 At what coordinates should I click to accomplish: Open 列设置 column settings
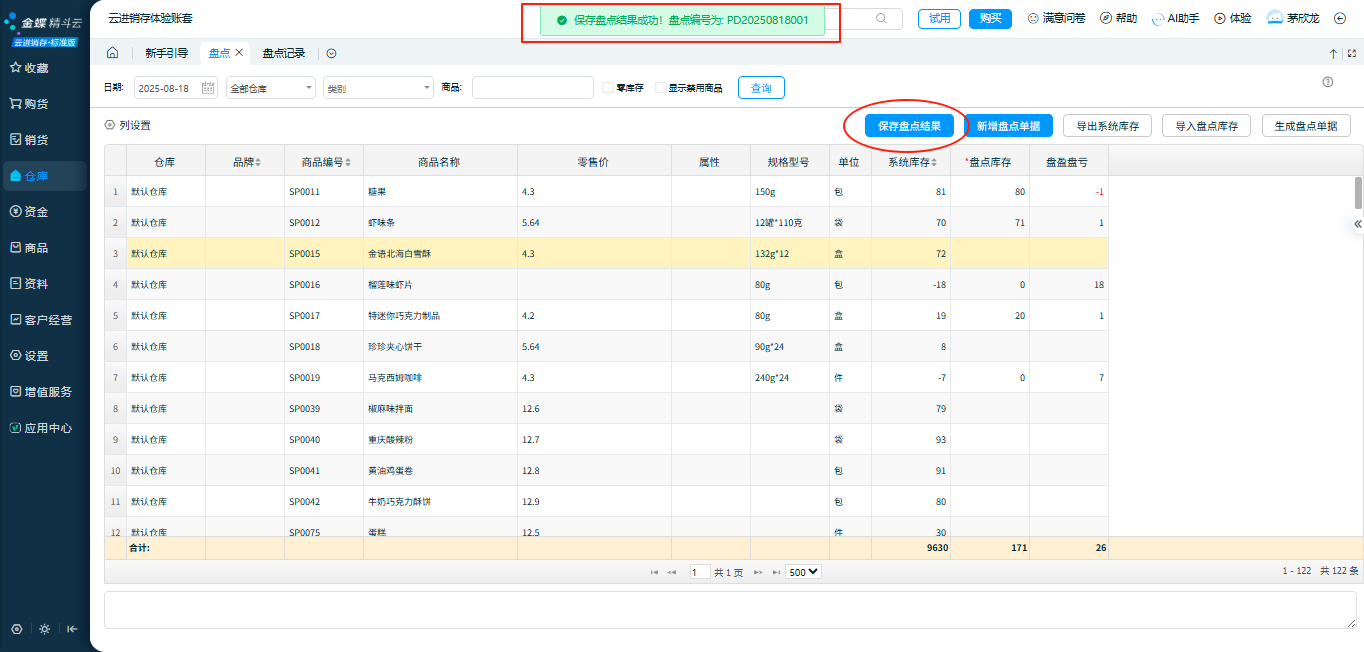tap(128, 126)
